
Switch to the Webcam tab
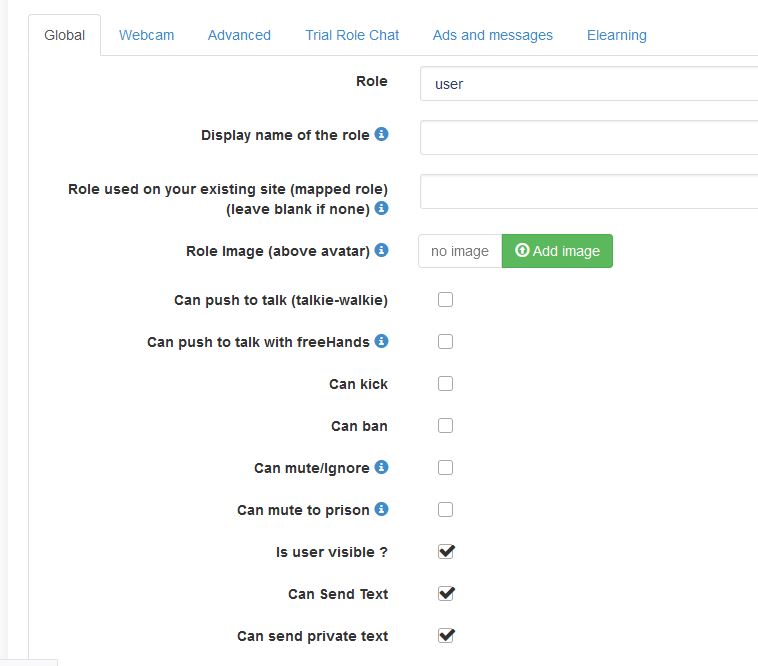(x=146, y=35)
